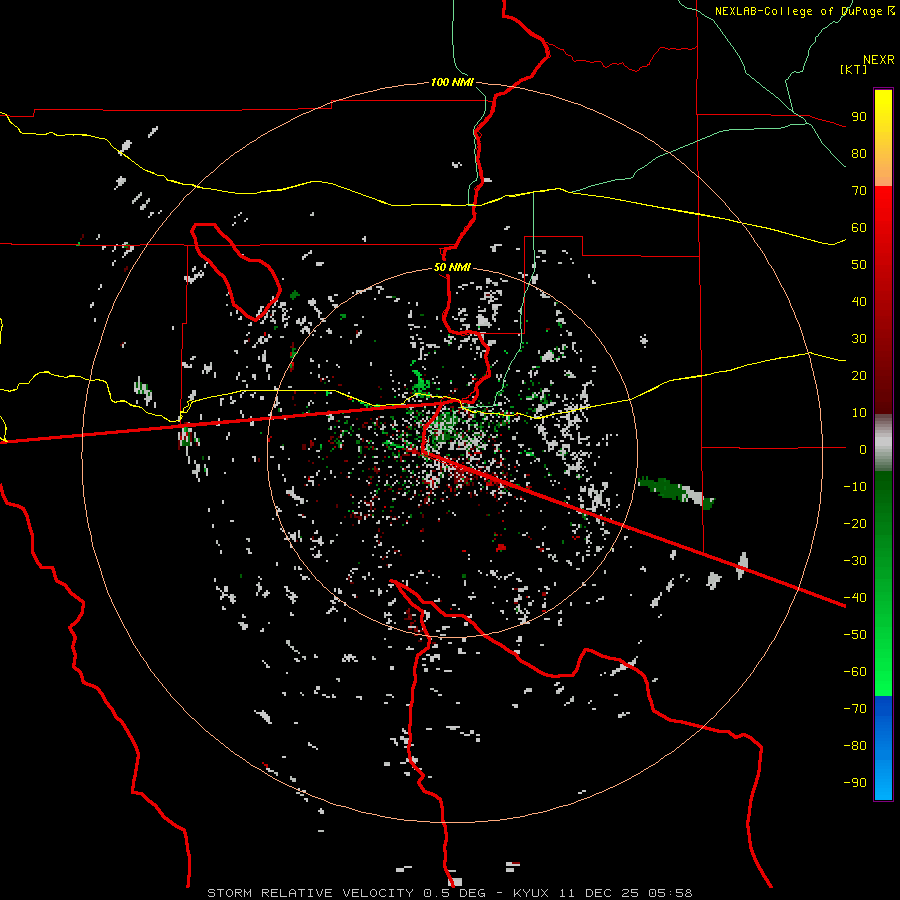Click the 10 value on the velocity scale
Viewport: 900px width, 900px height.
point(859,413)
